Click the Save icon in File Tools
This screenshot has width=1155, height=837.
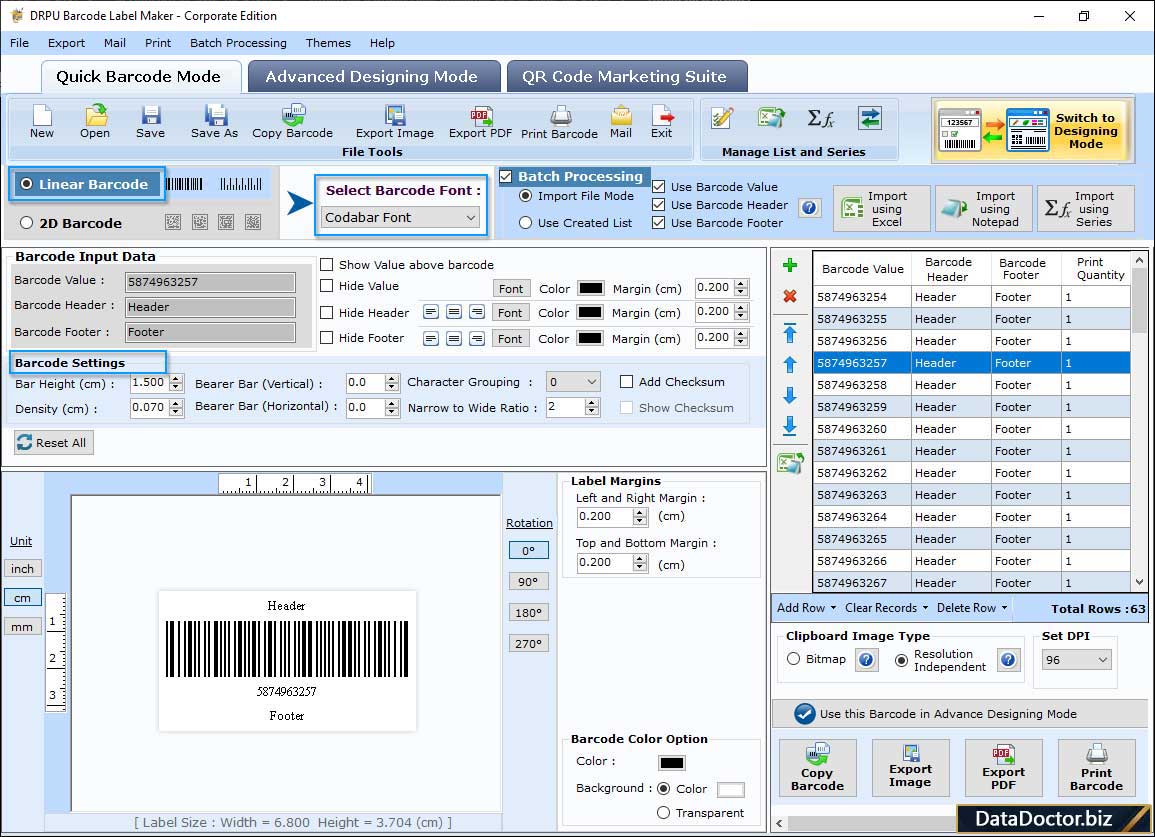150,122
